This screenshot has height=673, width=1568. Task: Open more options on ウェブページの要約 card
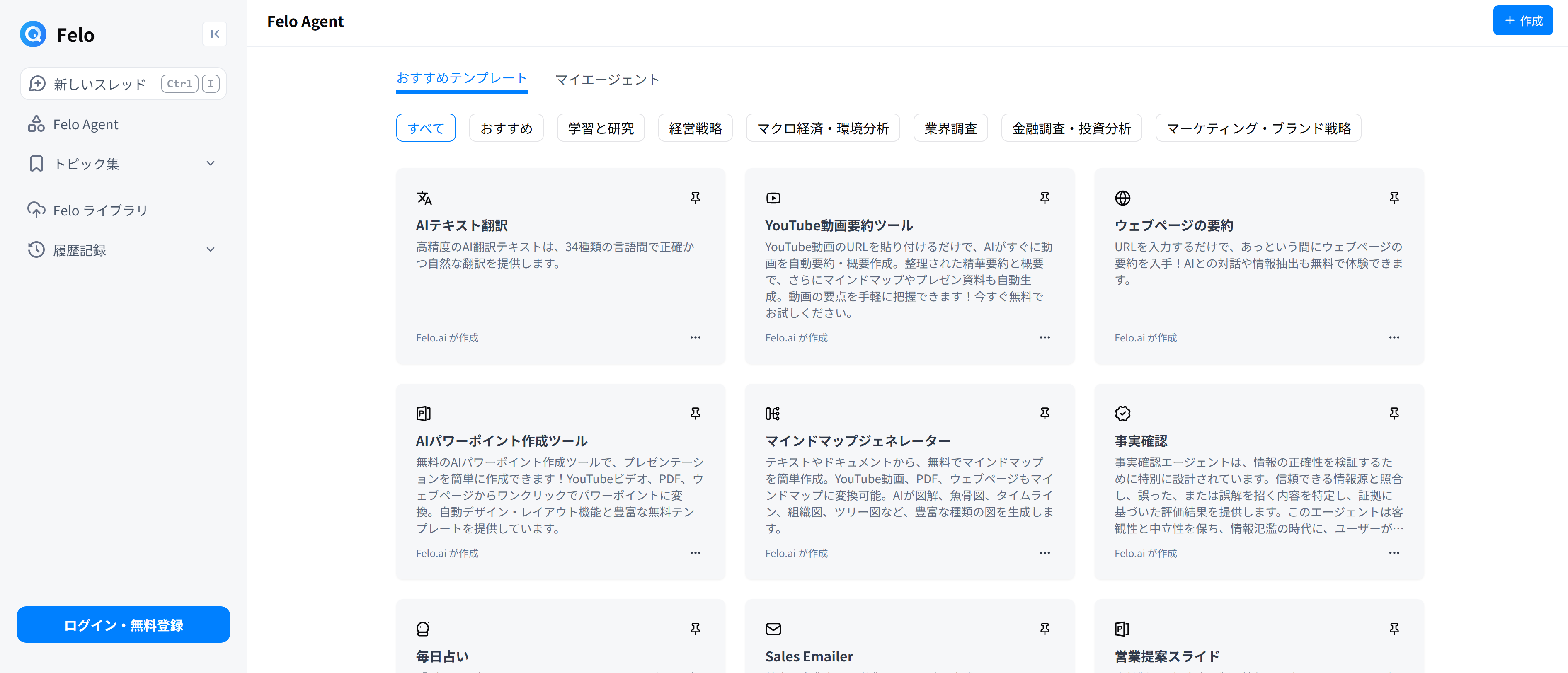coord(1394,337)
